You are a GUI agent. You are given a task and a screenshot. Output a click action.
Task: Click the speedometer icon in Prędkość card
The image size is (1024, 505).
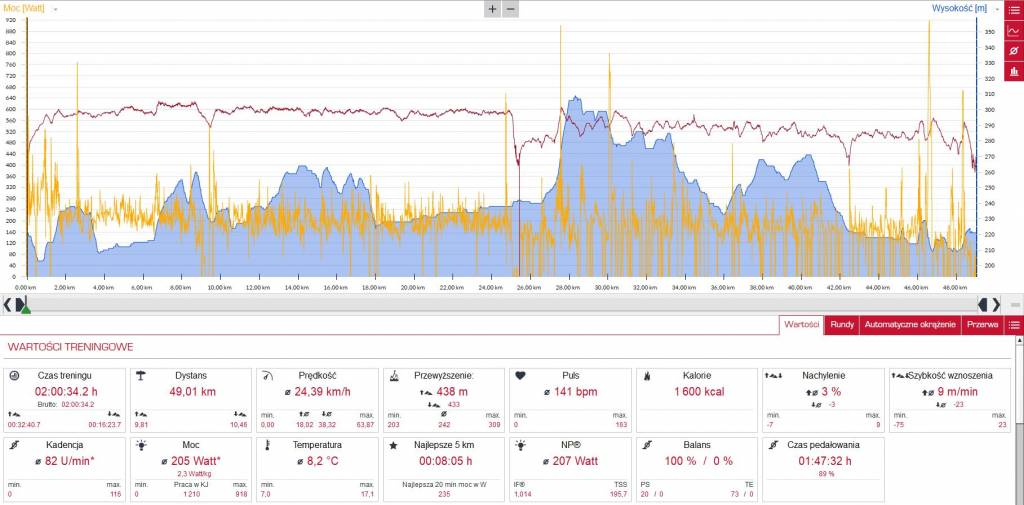pos(266,376)
